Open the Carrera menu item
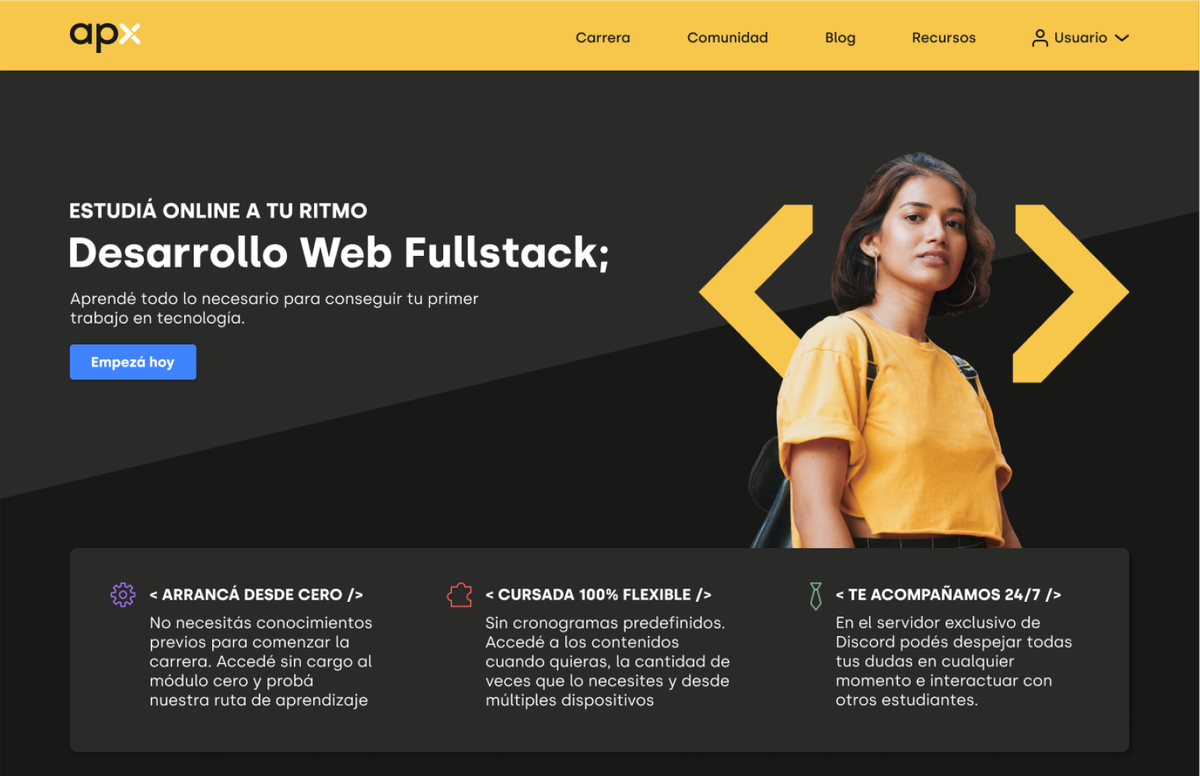Viewport: 1200px width, 776px height. [x=603, y=38]
